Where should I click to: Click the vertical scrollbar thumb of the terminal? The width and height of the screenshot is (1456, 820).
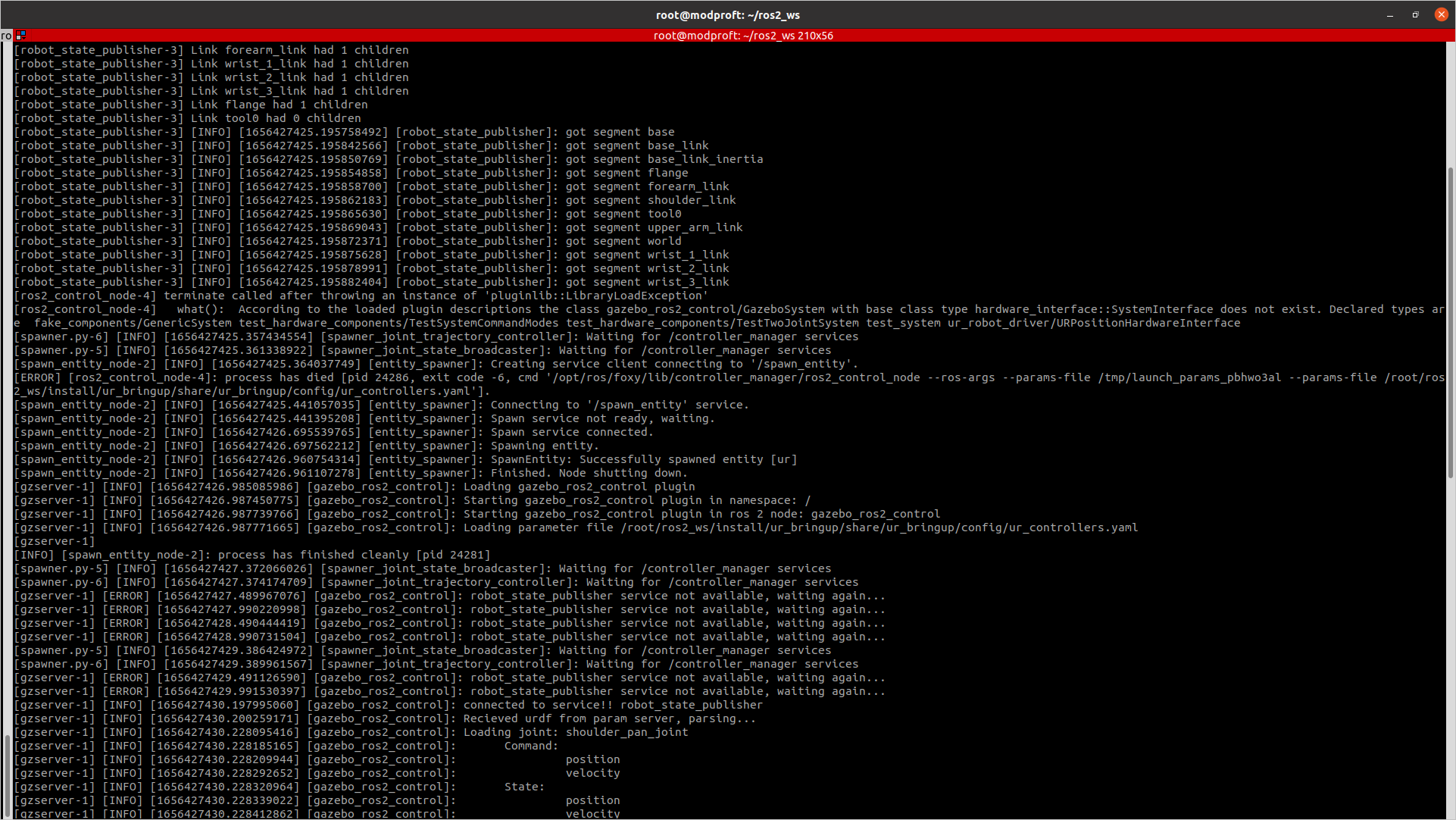click(x=1450, y=322)
